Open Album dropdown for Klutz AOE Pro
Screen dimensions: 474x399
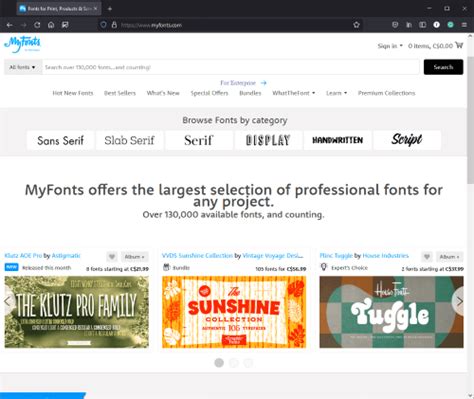pos(134,257)
